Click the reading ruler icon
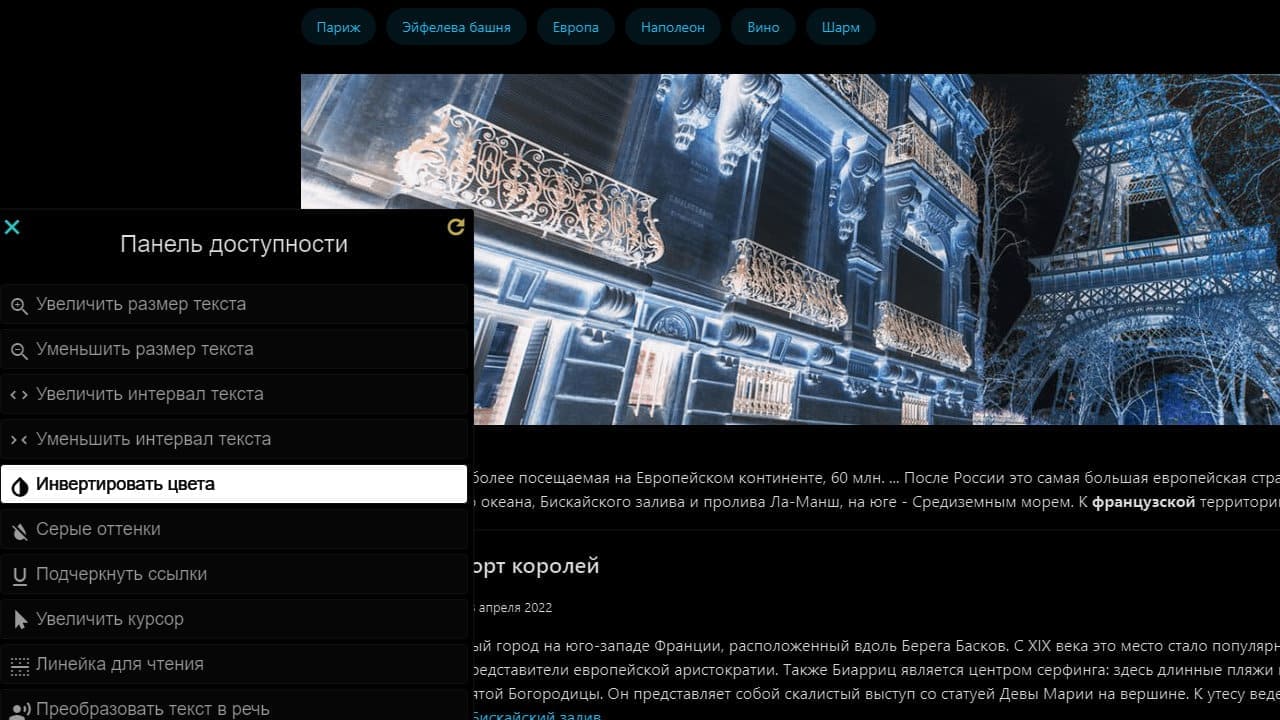The height and width of the screenshot is (720, 1280). (19, 665)
